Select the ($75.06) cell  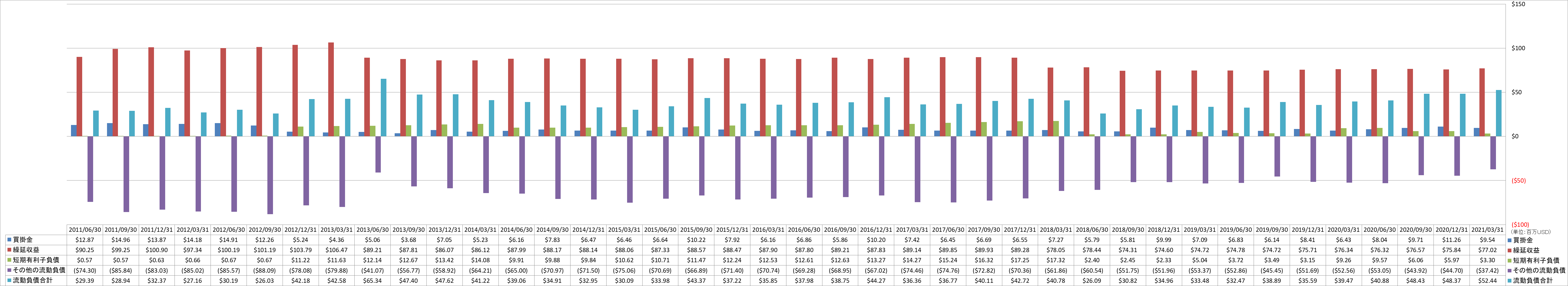[x=624, y=270]
